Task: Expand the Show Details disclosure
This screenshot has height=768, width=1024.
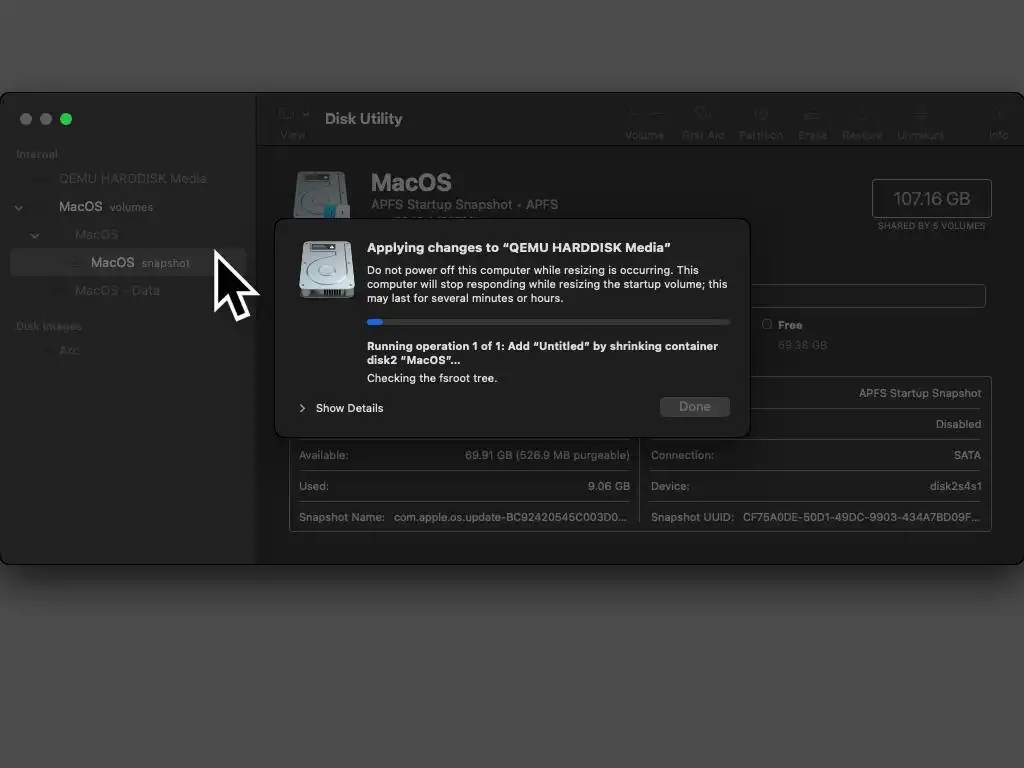Action: 302,408
